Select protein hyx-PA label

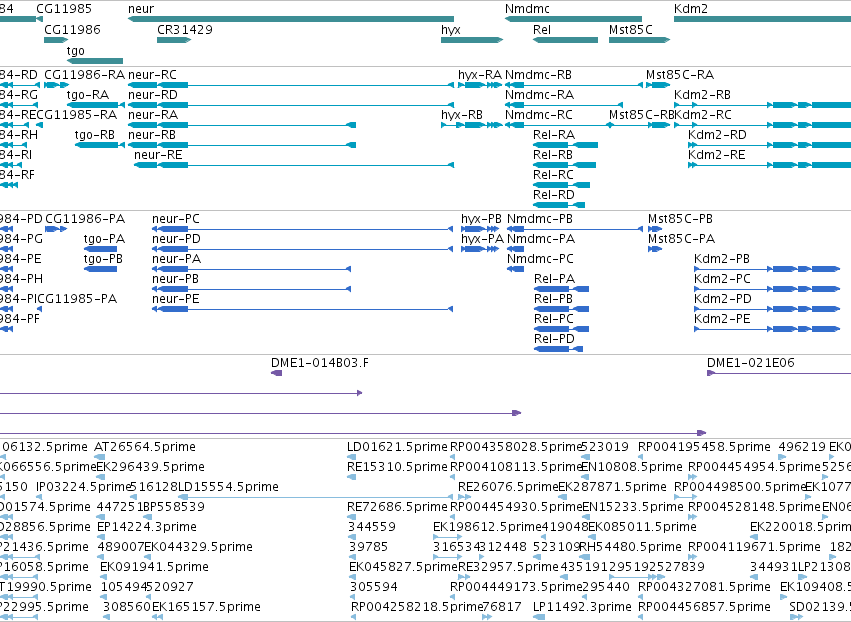[482, 239]
